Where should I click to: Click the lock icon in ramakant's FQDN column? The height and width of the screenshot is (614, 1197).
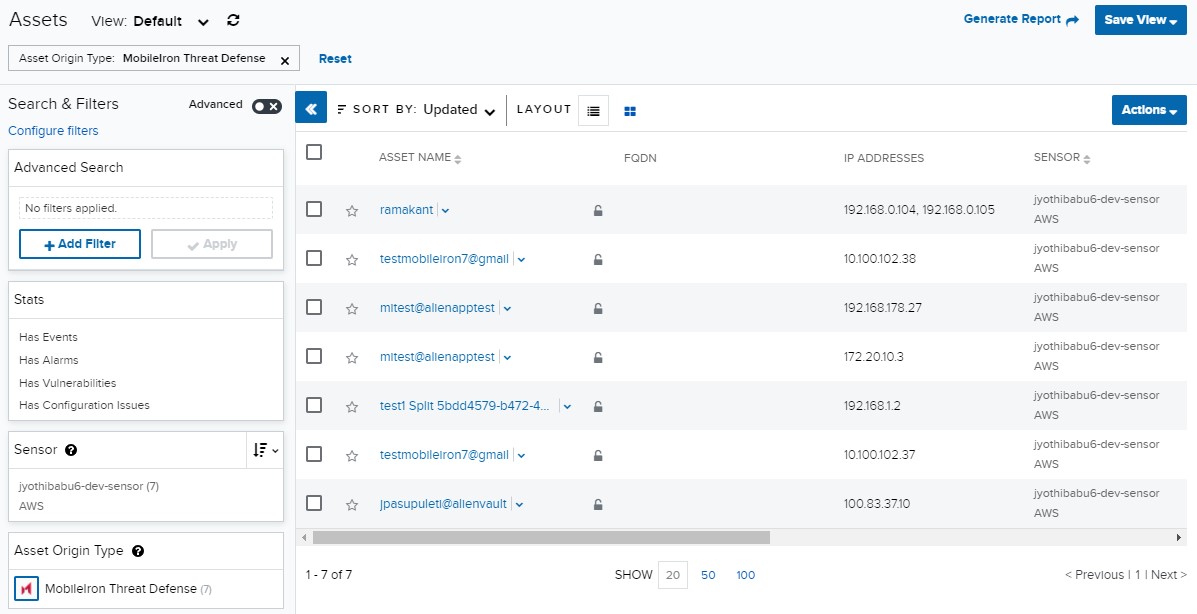click(597, 211)
